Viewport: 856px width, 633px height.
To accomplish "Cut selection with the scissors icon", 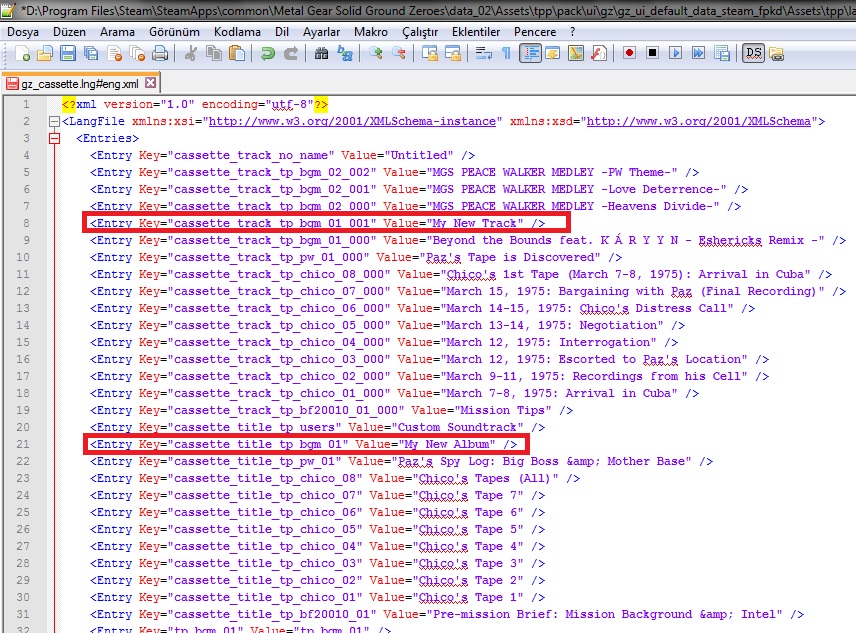I will [191, 53].
